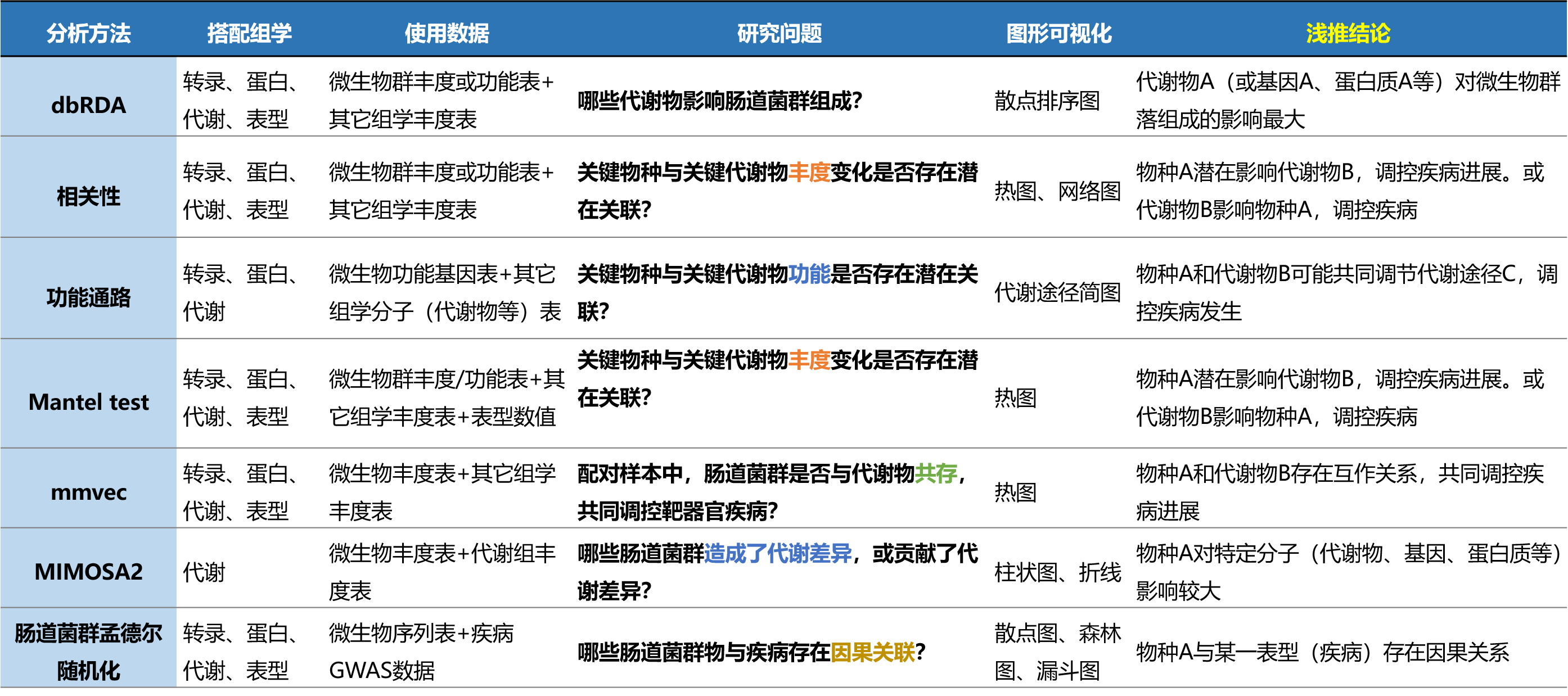Select the 图形可视化 column header
Image resolution: width=1568 pixels, height=696 pixels.
click(1061, 35)
